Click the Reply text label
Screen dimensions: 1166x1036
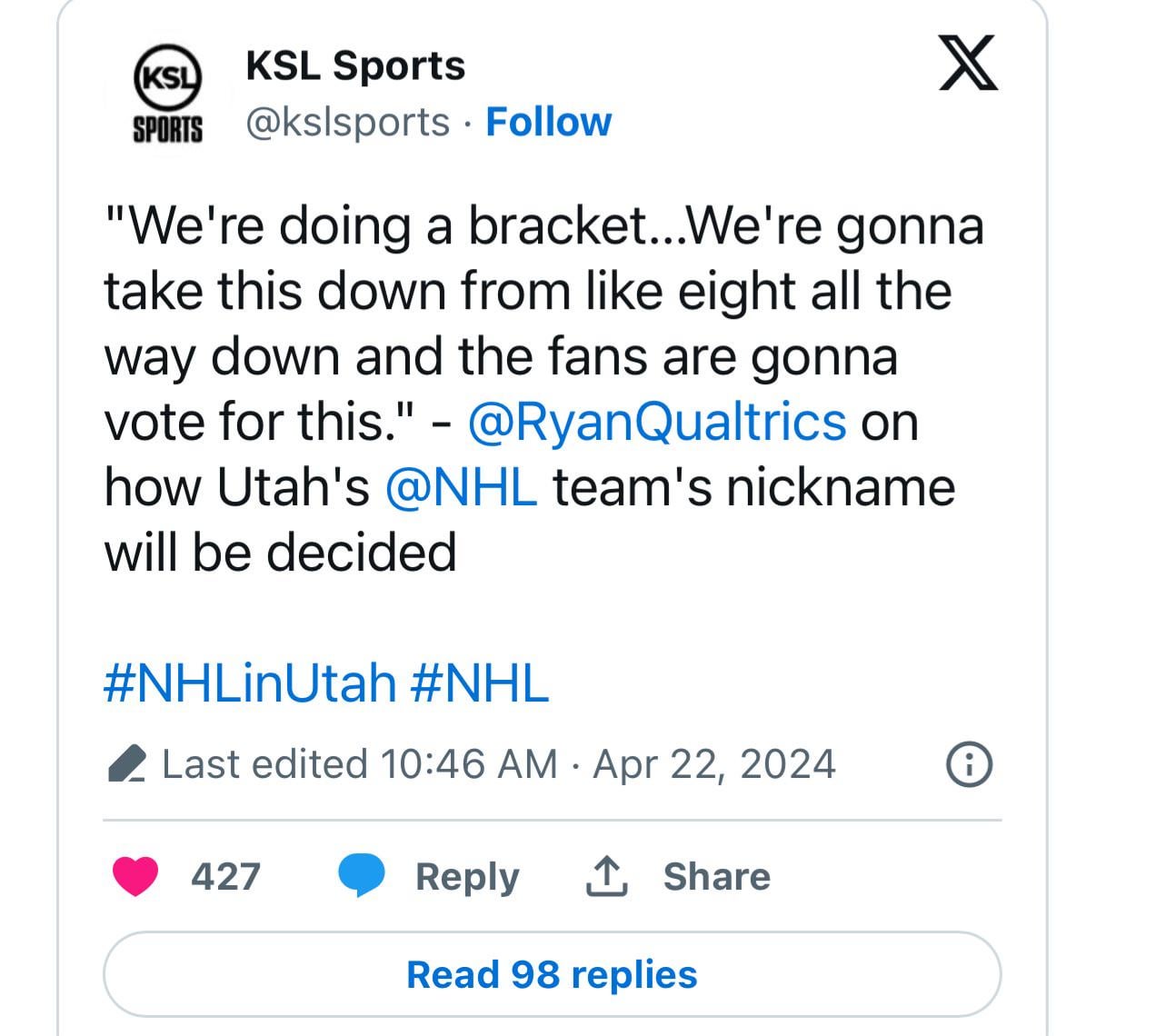point(467,876)
